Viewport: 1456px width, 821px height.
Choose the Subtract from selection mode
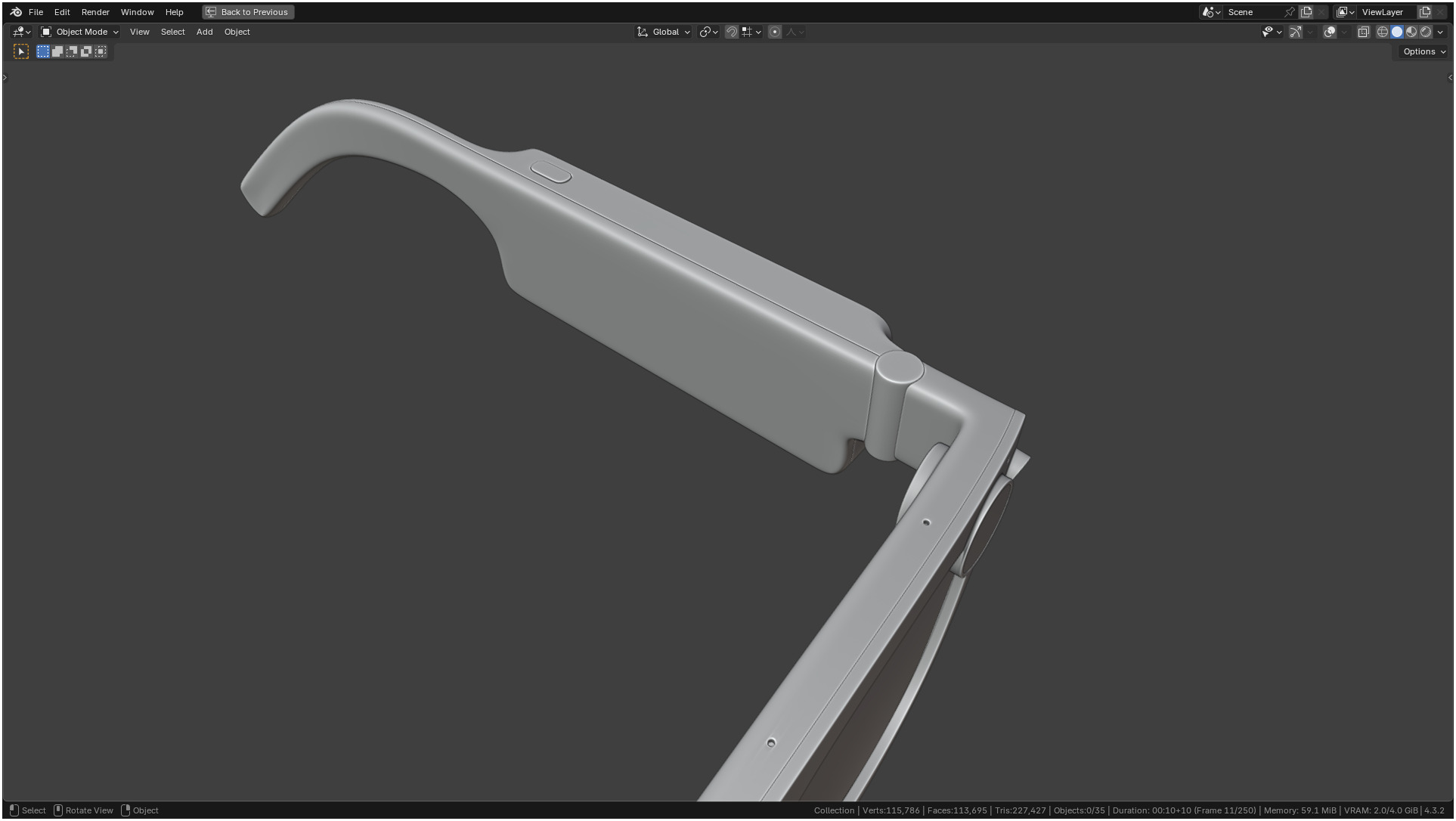pos(72,51)
